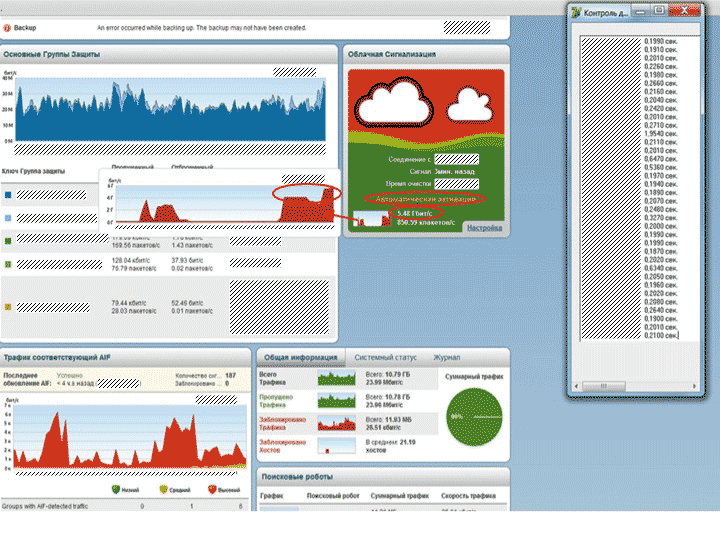
Task: Click the large white cloud in Облачная Сигнализация
Action: tap(394, 104)
